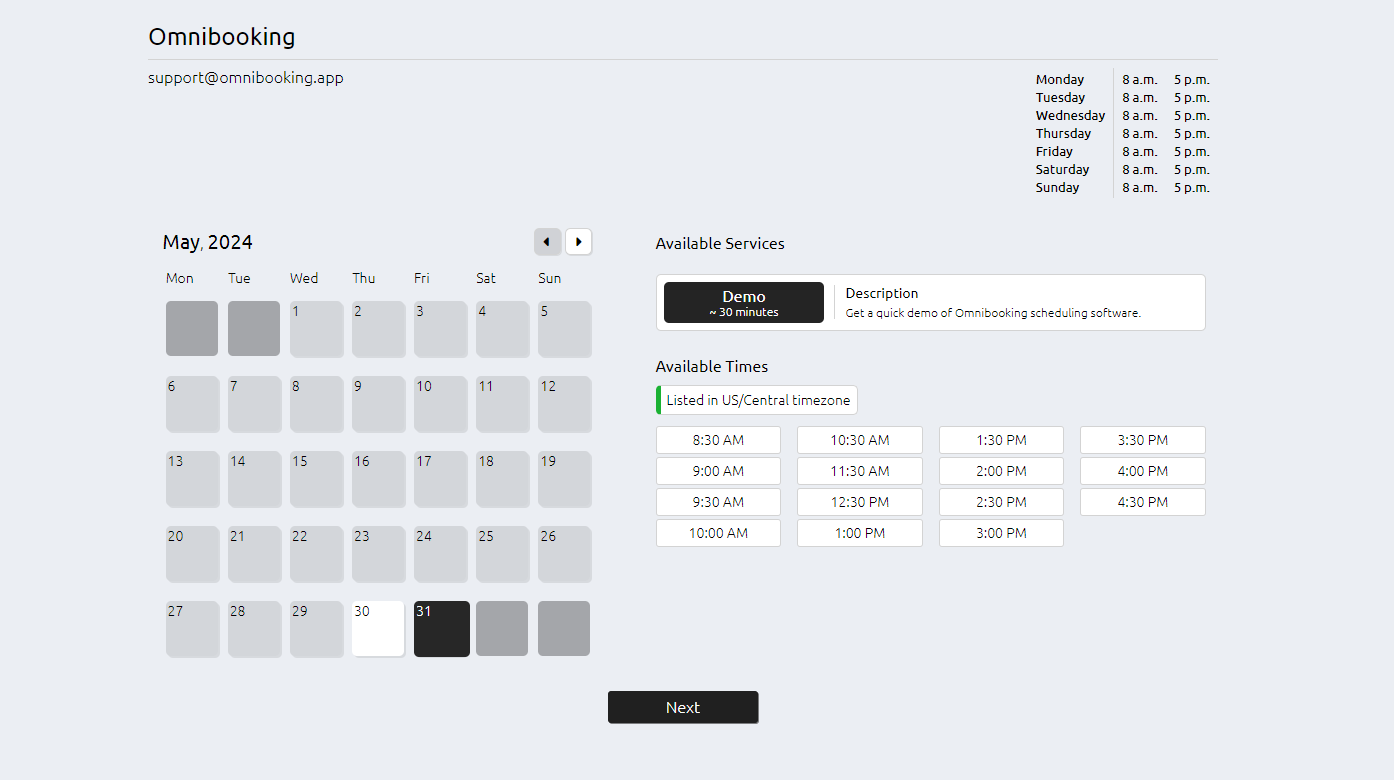Click calendar day 3

[x=440, y=329]
